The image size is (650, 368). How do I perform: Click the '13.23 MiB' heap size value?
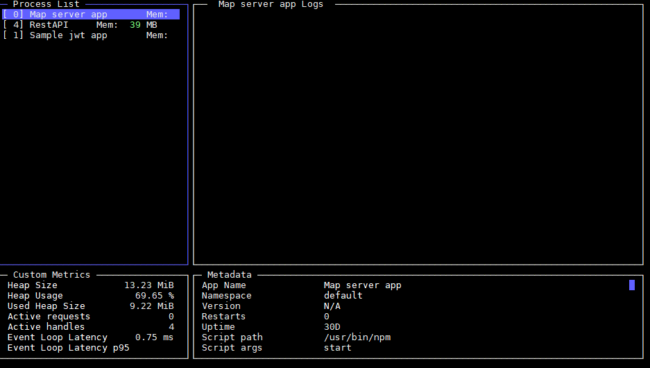tap(149, 285)
